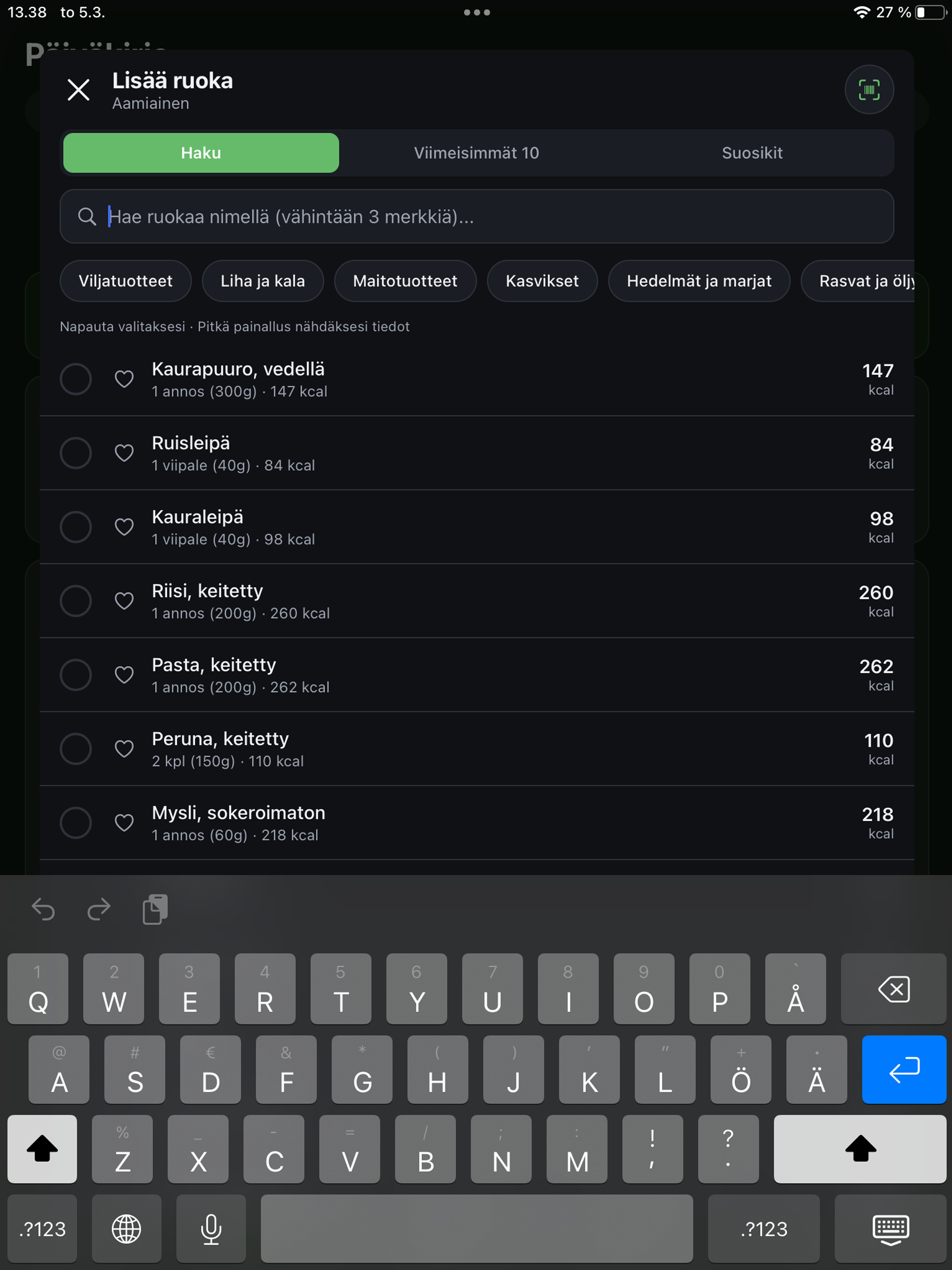952x1270 pixels.
Task: Select the Mysli, sokeroimaton radio circle
Action: click(x=76, y=823)
